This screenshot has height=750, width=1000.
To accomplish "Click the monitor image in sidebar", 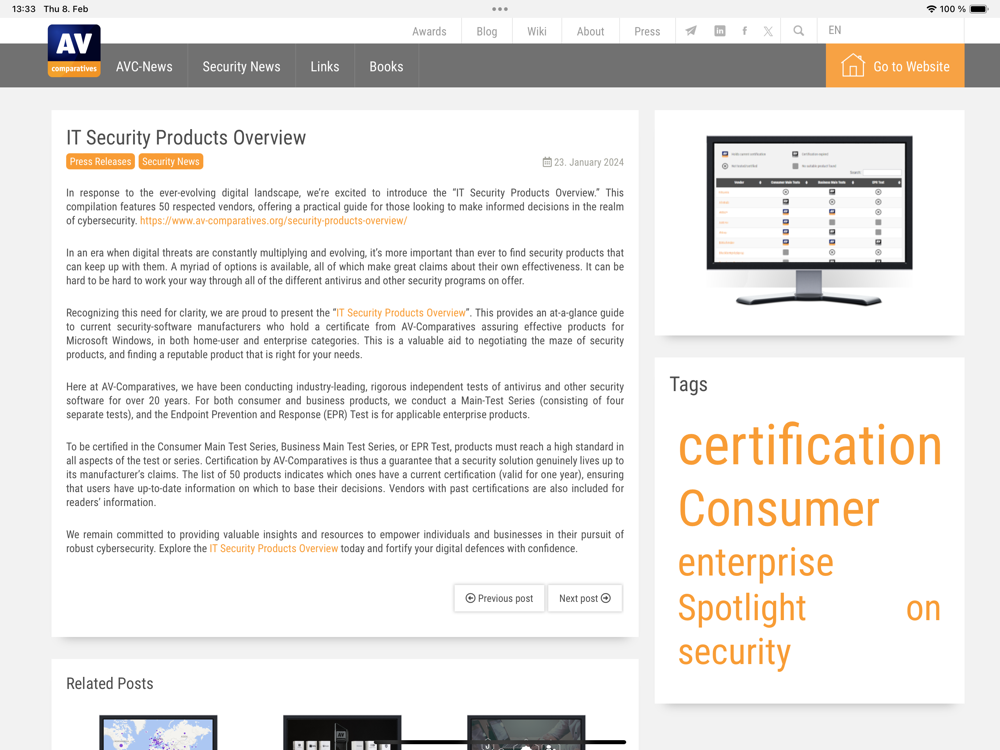I will coord(809,221).
